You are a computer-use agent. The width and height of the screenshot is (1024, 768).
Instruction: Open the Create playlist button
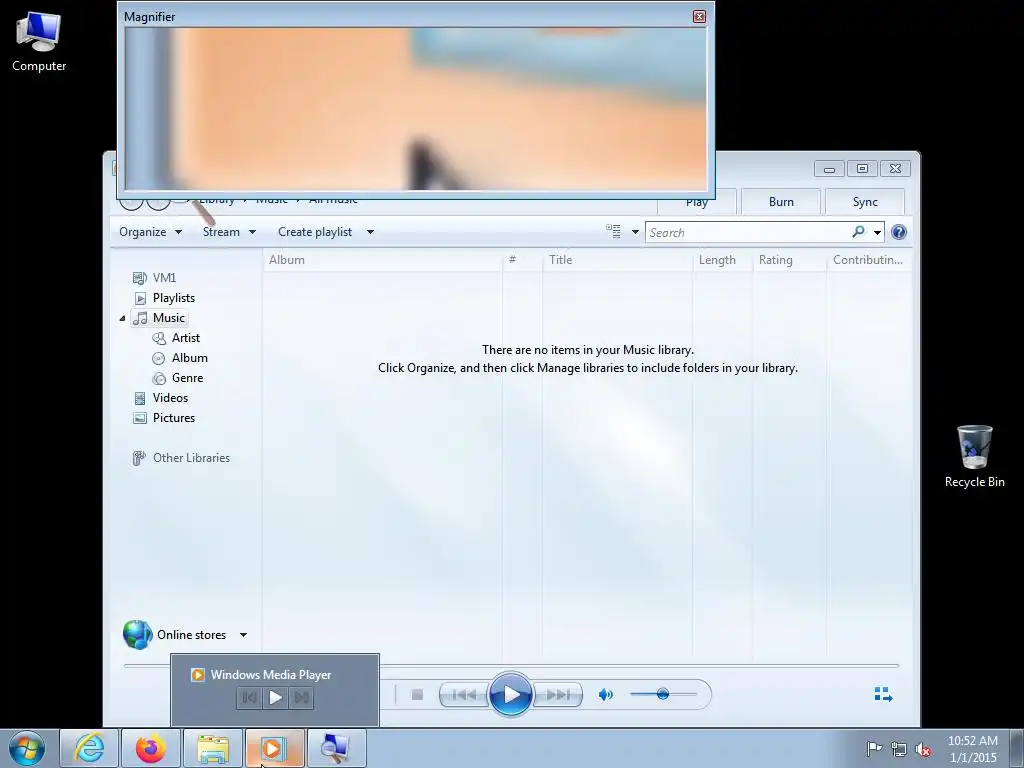tap(315, 232)
